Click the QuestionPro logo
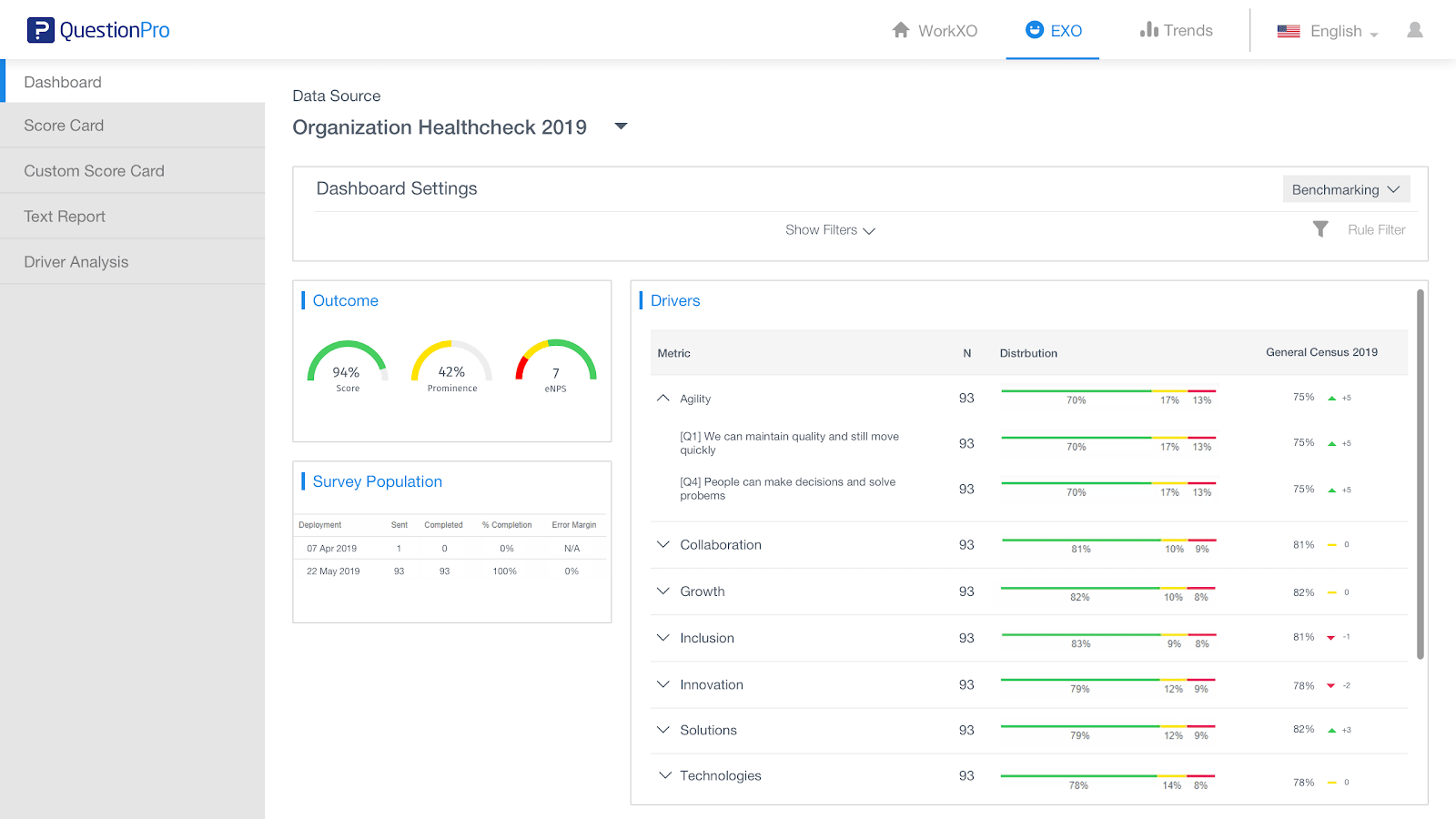This screenshot has height=819, width=1456. tap(98, 30)
